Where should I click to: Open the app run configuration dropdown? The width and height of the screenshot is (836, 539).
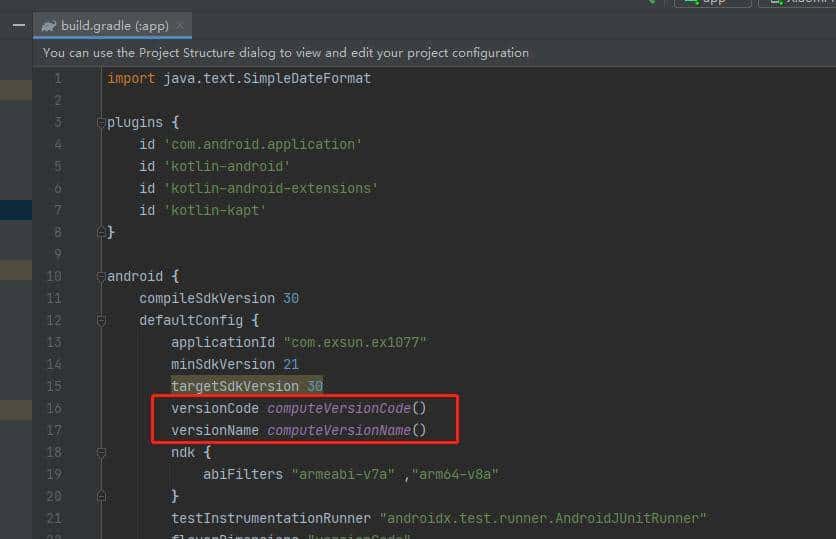pyautogui.click(x=713, y=3)
